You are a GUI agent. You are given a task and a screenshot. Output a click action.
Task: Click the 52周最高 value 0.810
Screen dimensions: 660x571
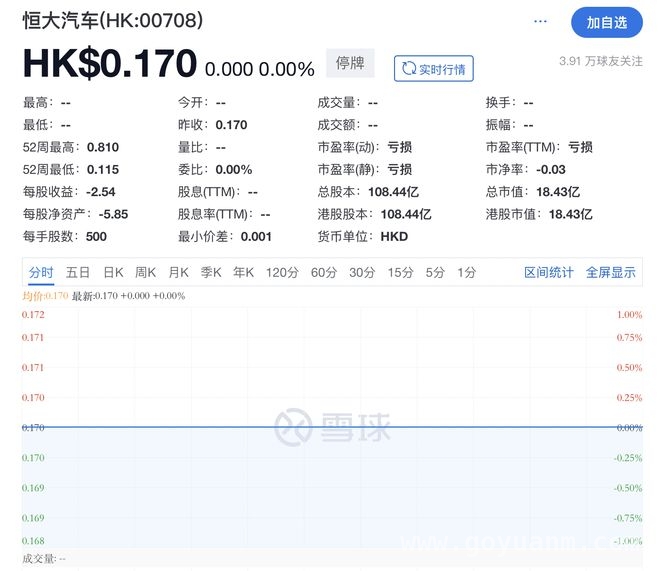103,147
